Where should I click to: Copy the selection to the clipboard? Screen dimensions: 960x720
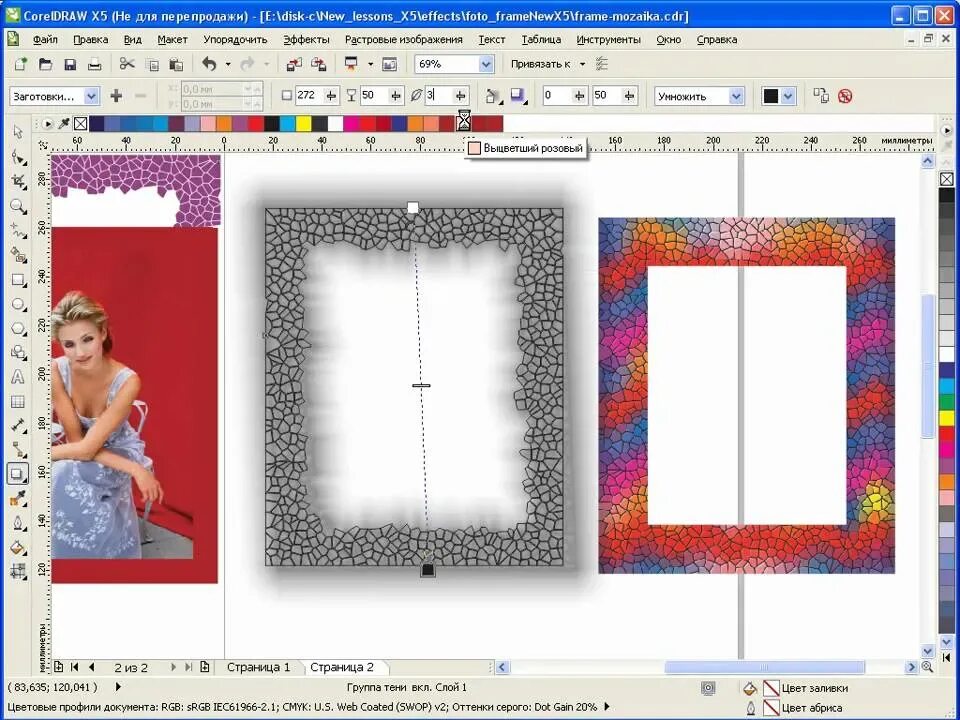152,64
